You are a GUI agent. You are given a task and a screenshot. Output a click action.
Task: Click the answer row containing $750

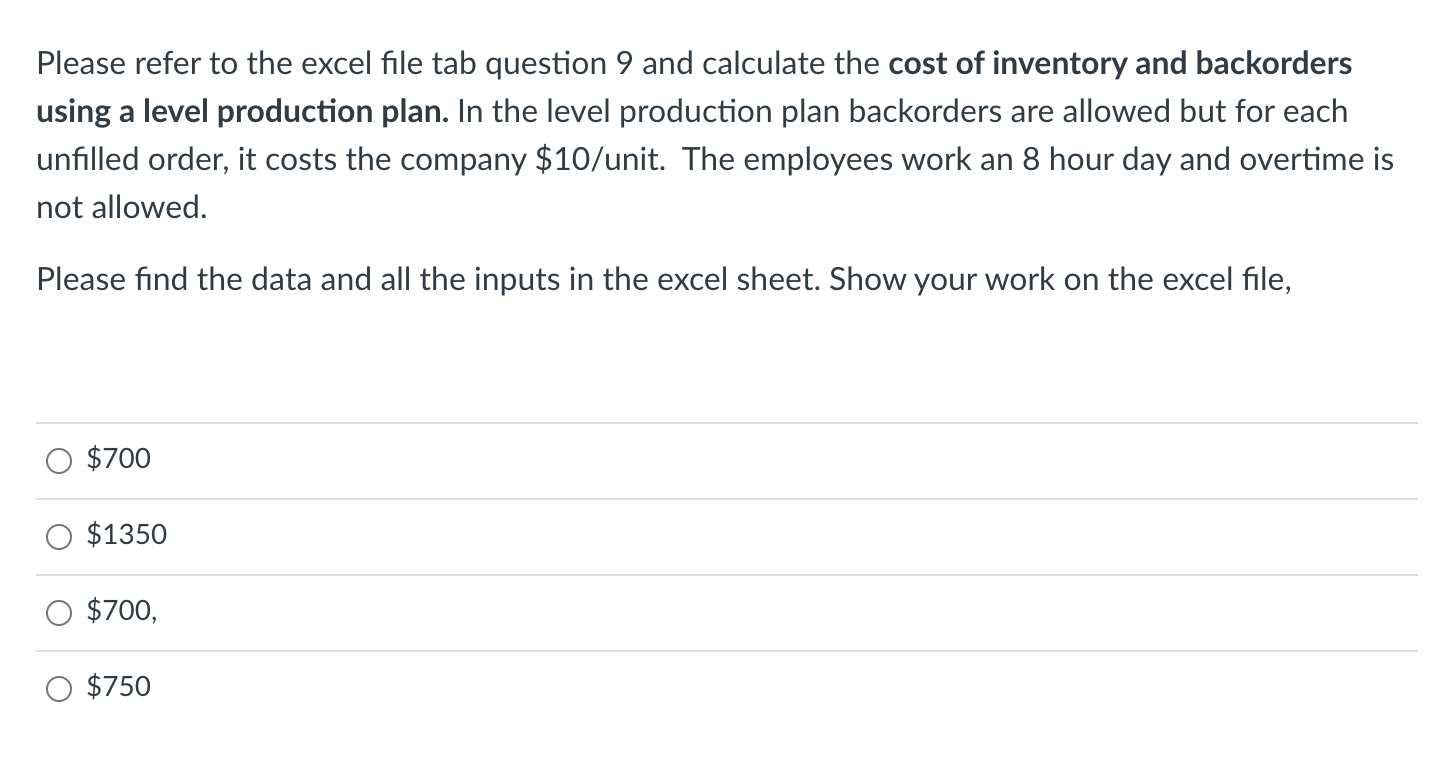[x=700, y=688]
